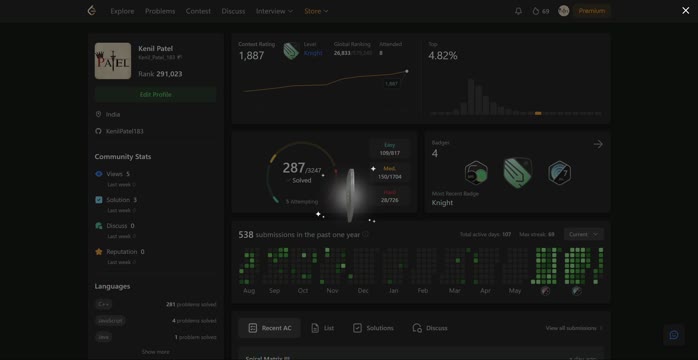Go to the Explore page
Screen dimensions: 698x360
pyautogui.click(x=122, y=11)
